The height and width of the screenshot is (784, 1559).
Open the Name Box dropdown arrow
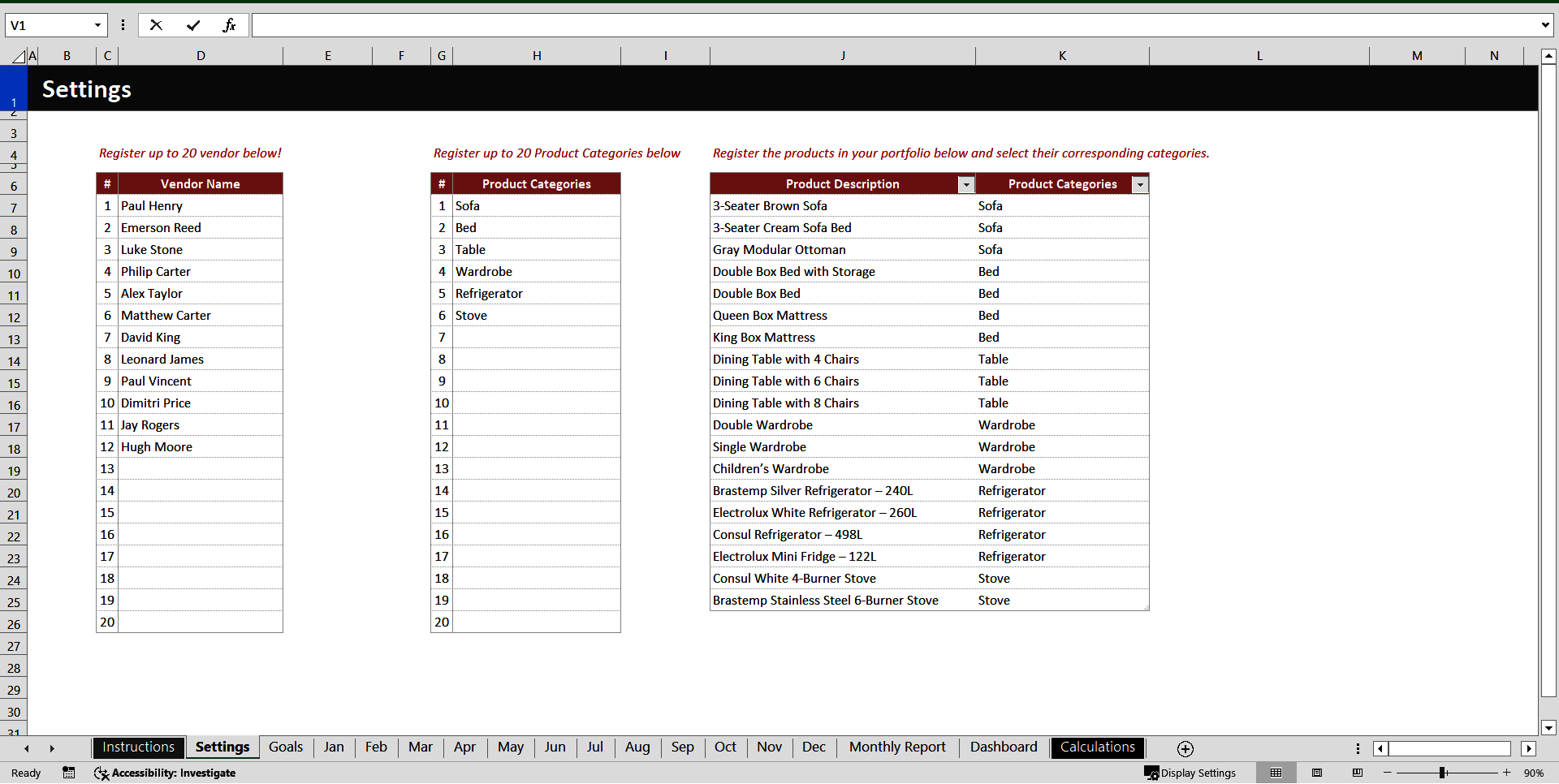tap(97, 25)
